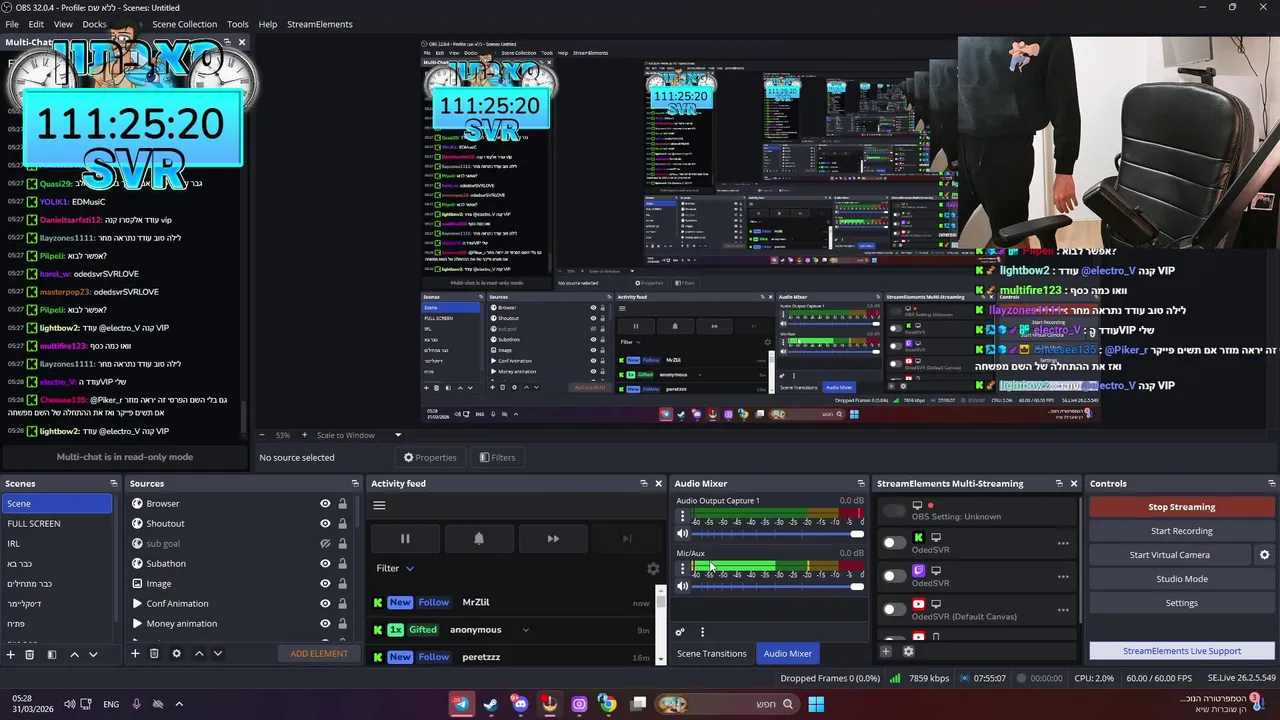Open source properties gear in Sources toolbar
Image resolution: width=1280 pixels, height=720 pixels.
point(176,654)
